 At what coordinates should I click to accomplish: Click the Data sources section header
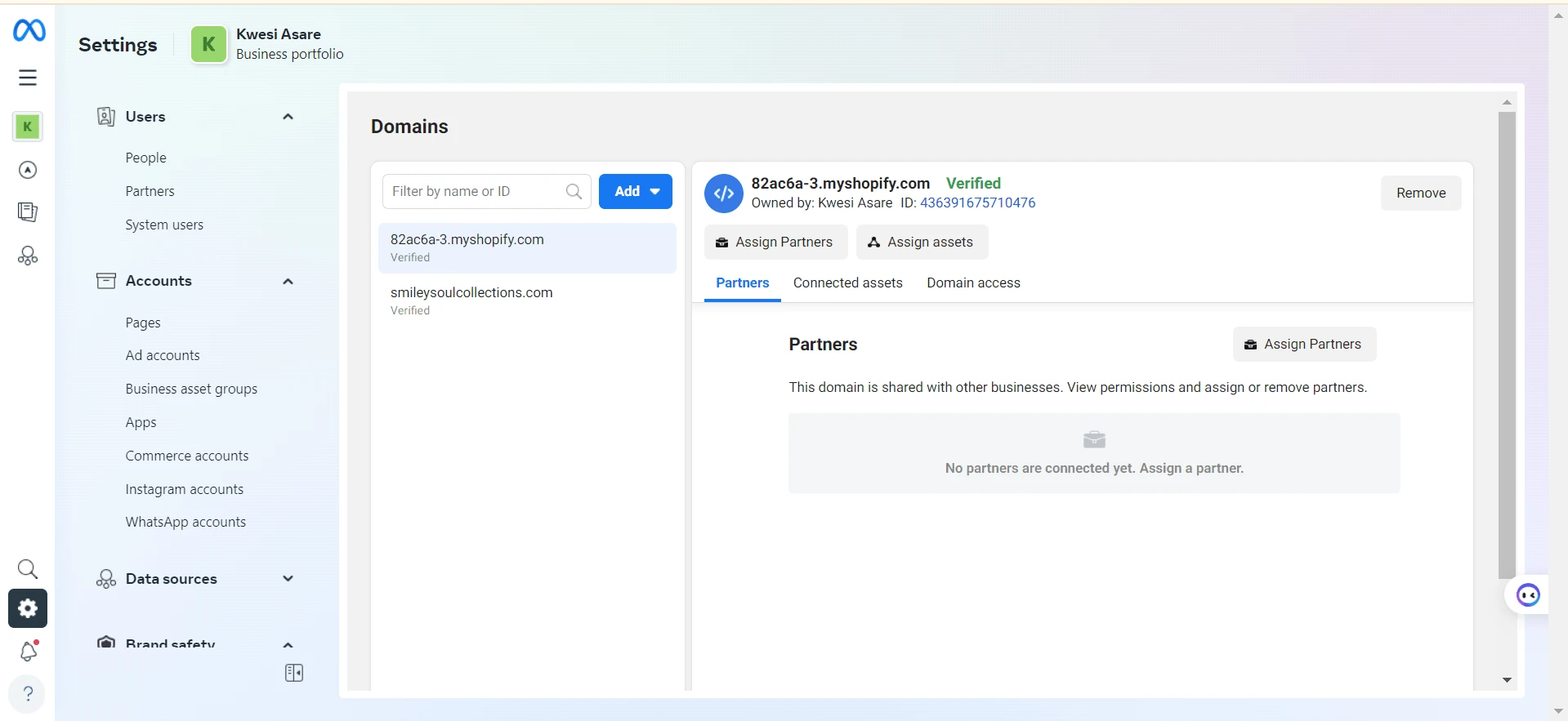196,579
